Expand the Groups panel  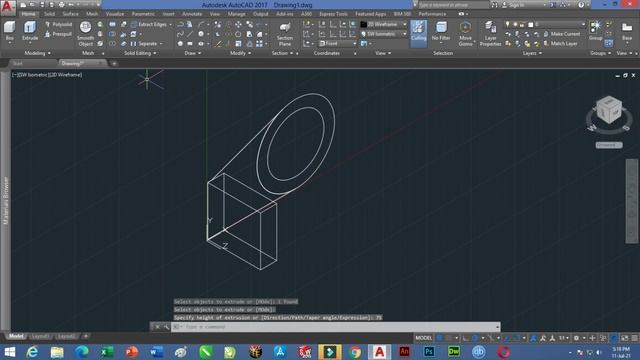(600, 53)
